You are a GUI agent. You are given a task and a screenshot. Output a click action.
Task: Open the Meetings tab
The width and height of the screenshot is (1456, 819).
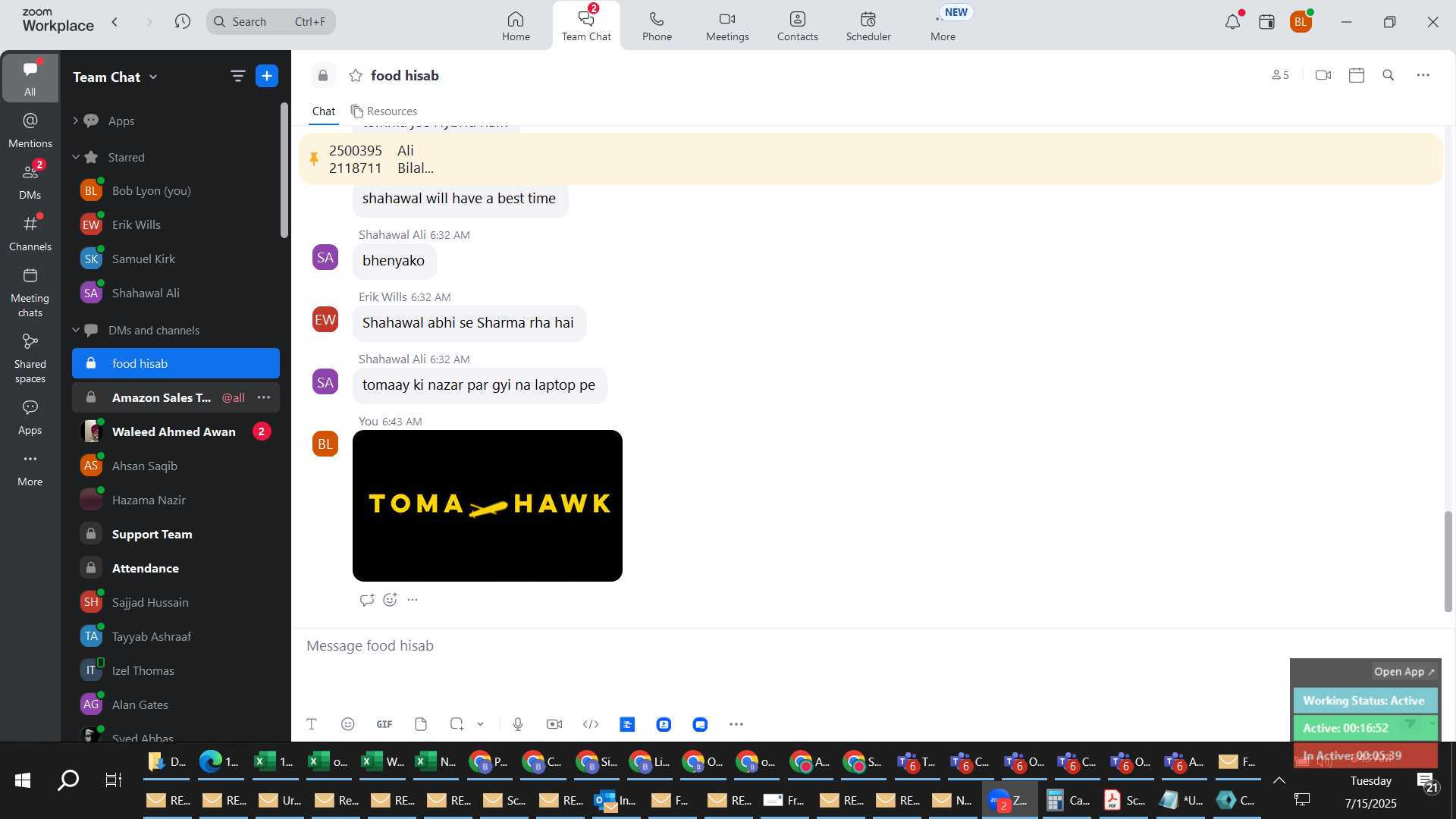click(727, 26)
